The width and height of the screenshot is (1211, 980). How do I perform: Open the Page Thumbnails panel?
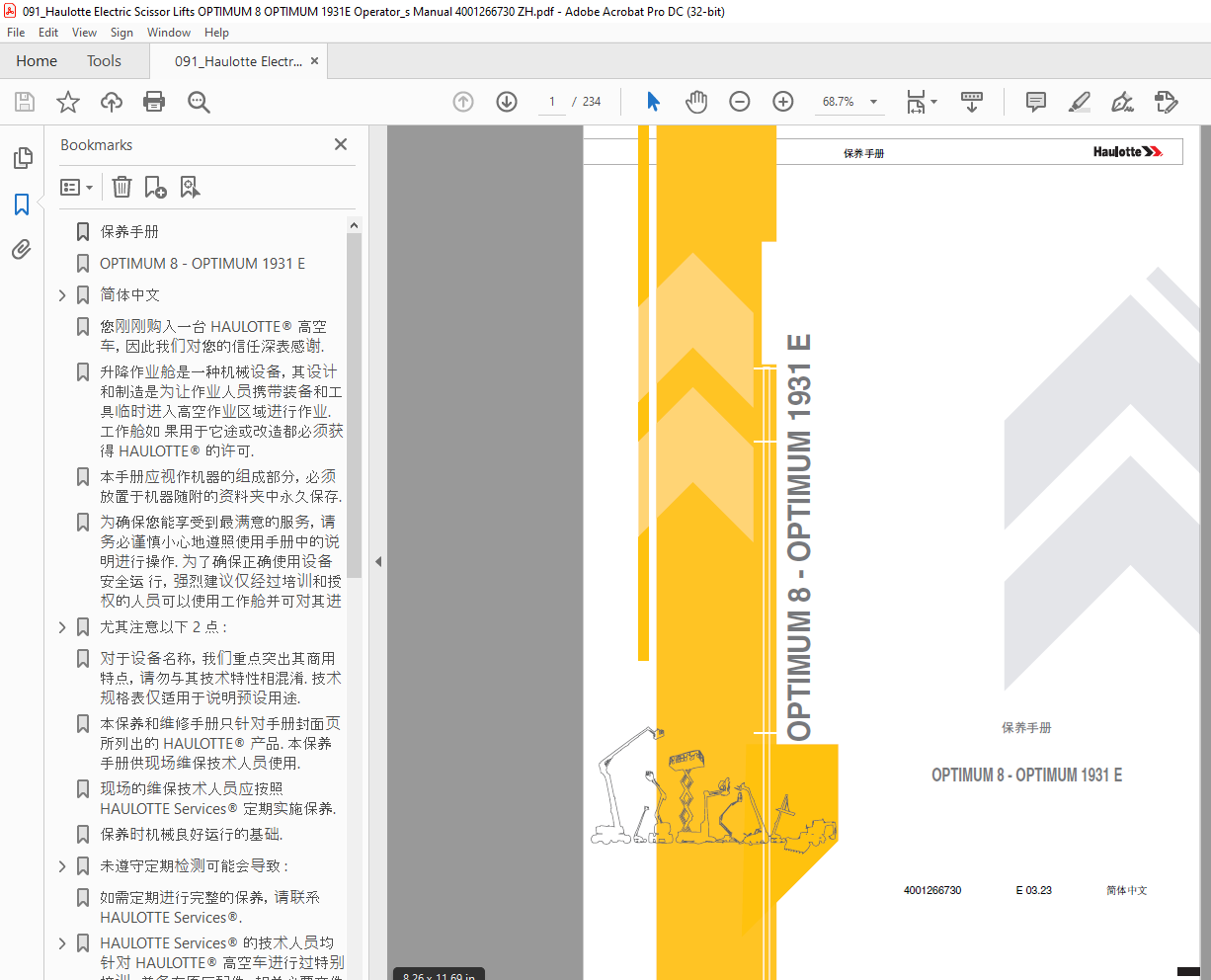pyautogui.click(x=22, y=158)
